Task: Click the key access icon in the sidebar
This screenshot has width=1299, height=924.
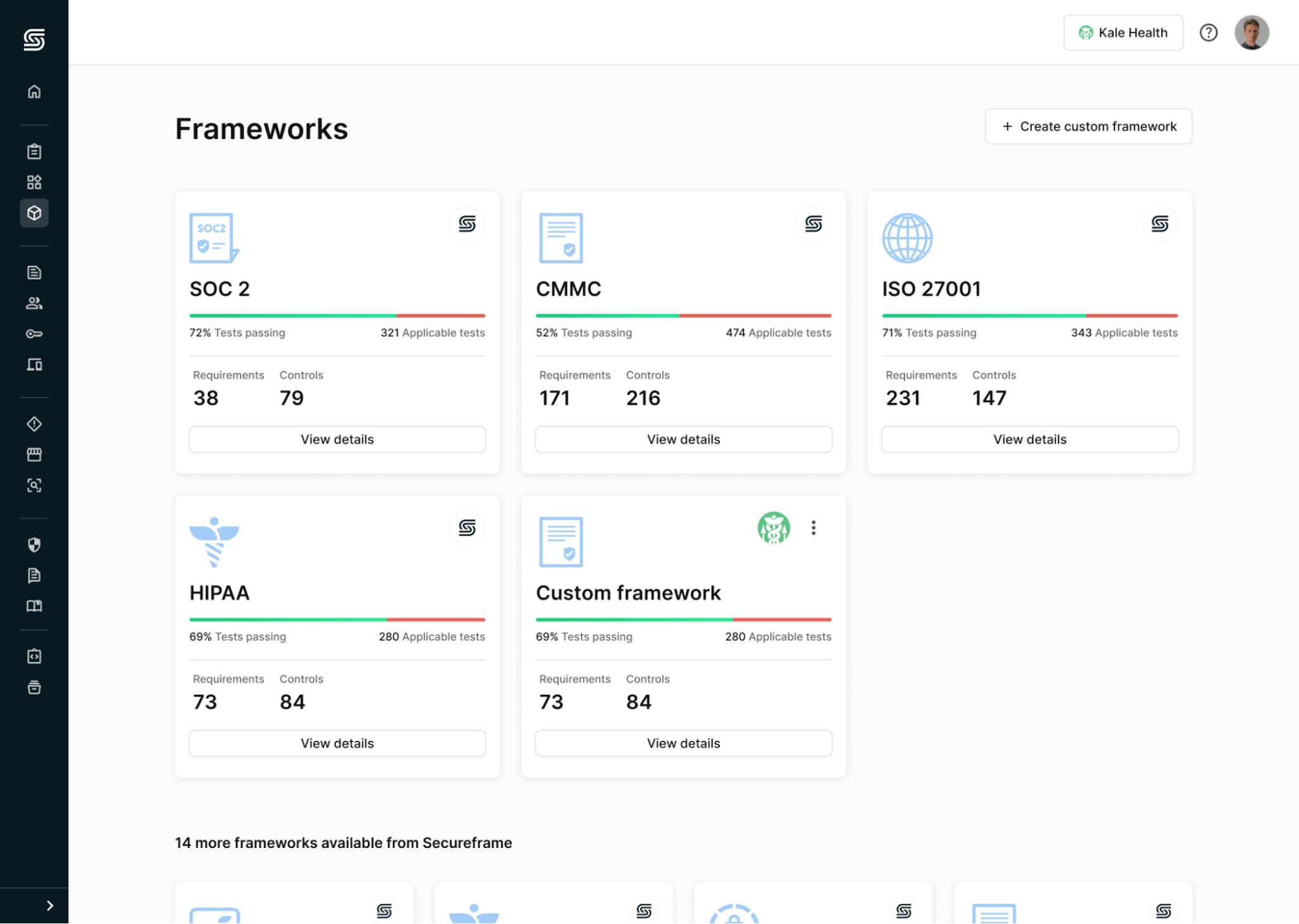Action: 34,334
